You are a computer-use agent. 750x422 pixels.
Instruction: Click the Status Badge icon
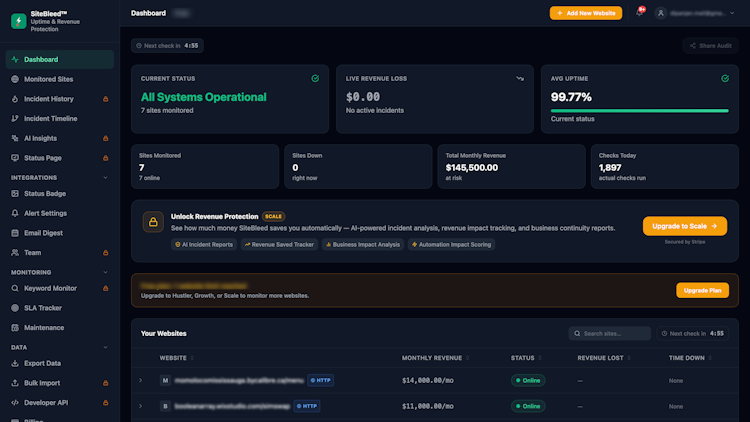tap(15, 193)
